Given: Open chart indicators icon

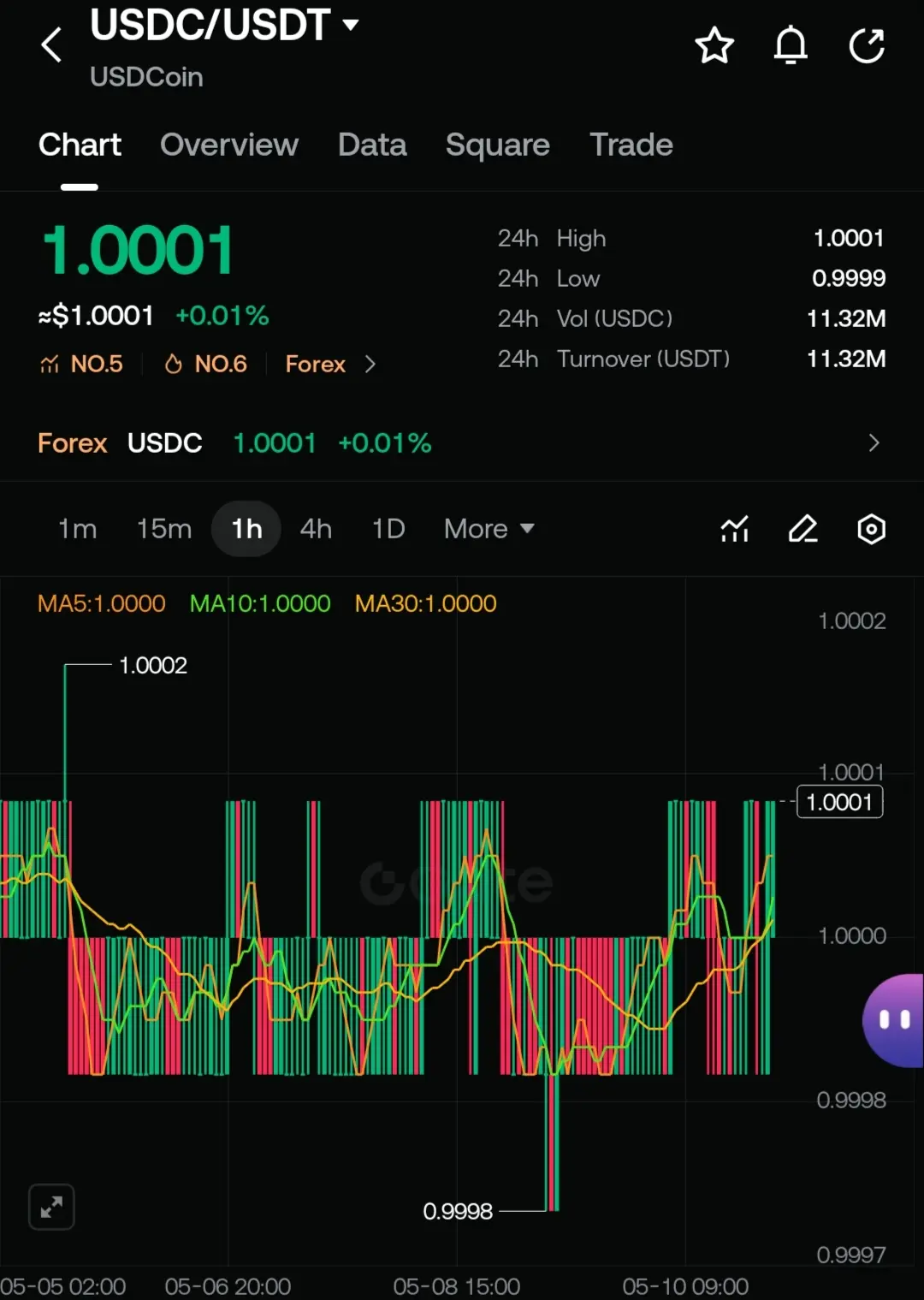Looking at the screenshot, I should tap(735, 529).
